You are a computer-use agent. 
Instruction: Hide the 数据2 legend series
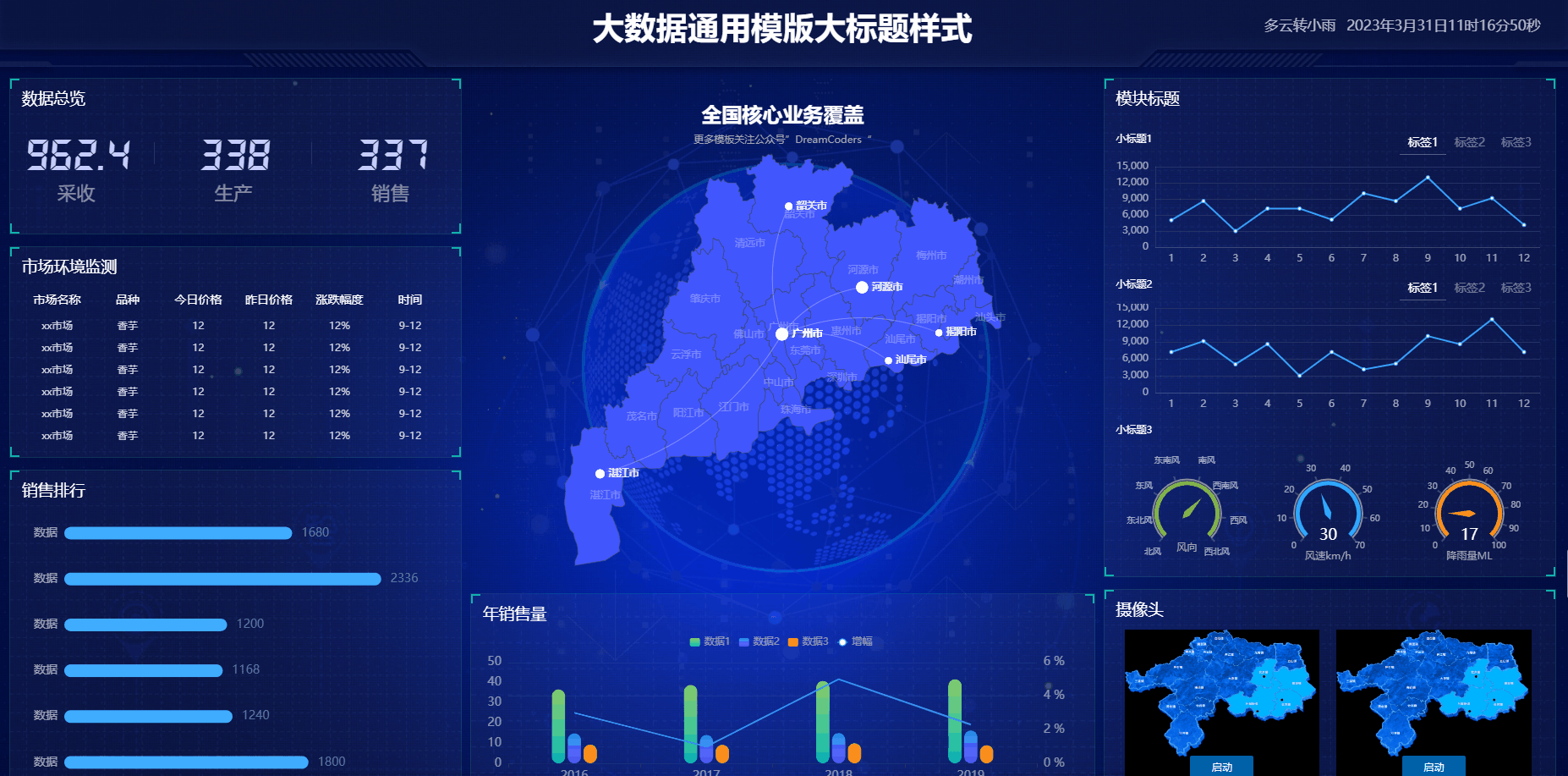tap(759, 641)
